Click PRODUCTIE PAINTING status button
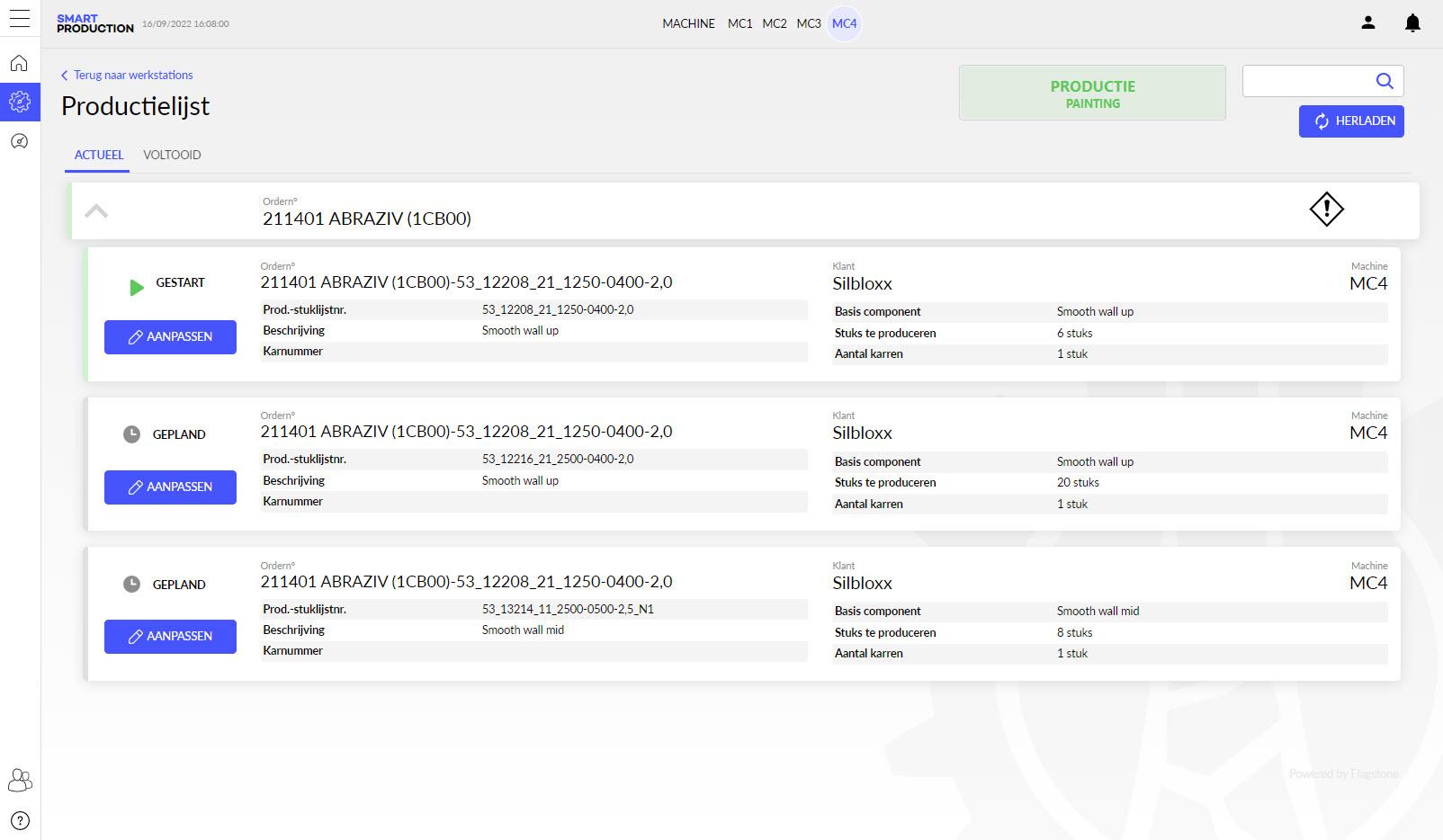 [x=1092, y=93]
